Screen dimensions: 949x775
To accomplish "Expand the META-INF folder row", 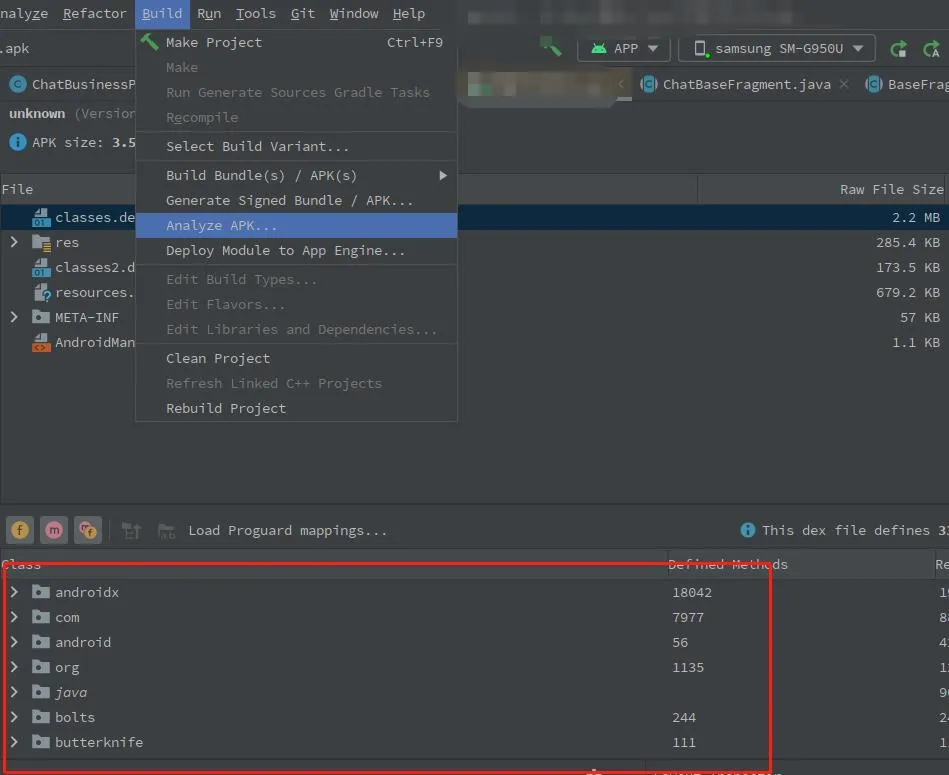I will click(x=14, y=317).
